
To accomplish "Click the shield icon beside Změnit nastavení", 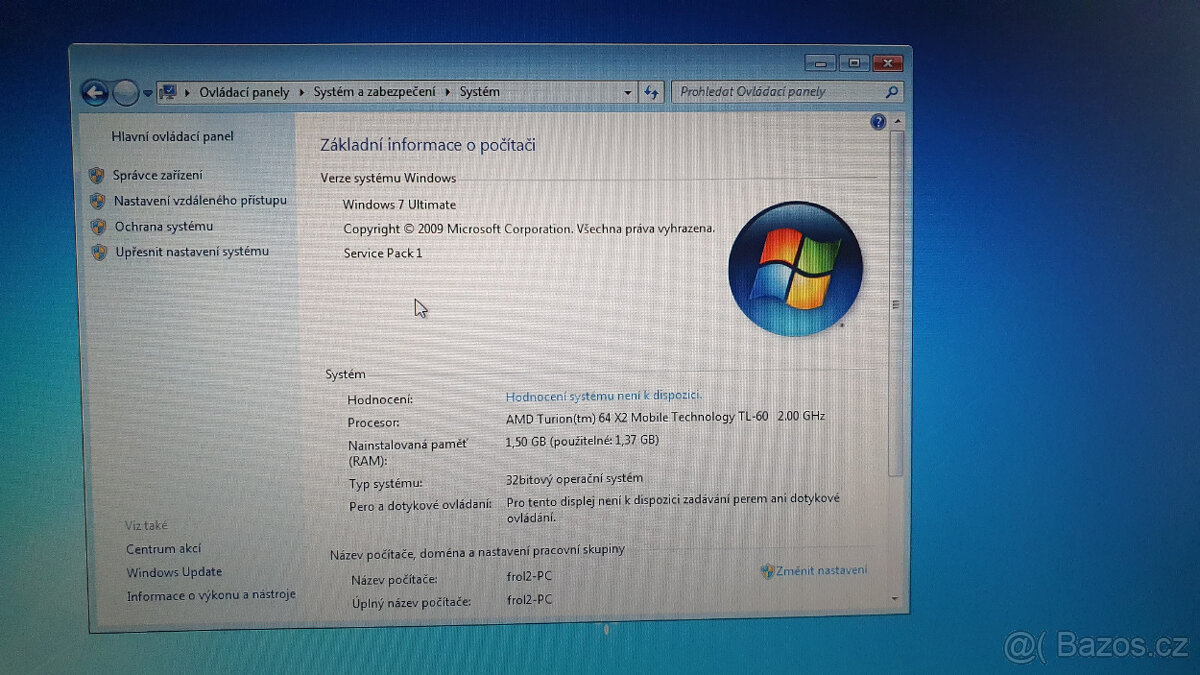I will pyautogui.click(x=766, y=569).
